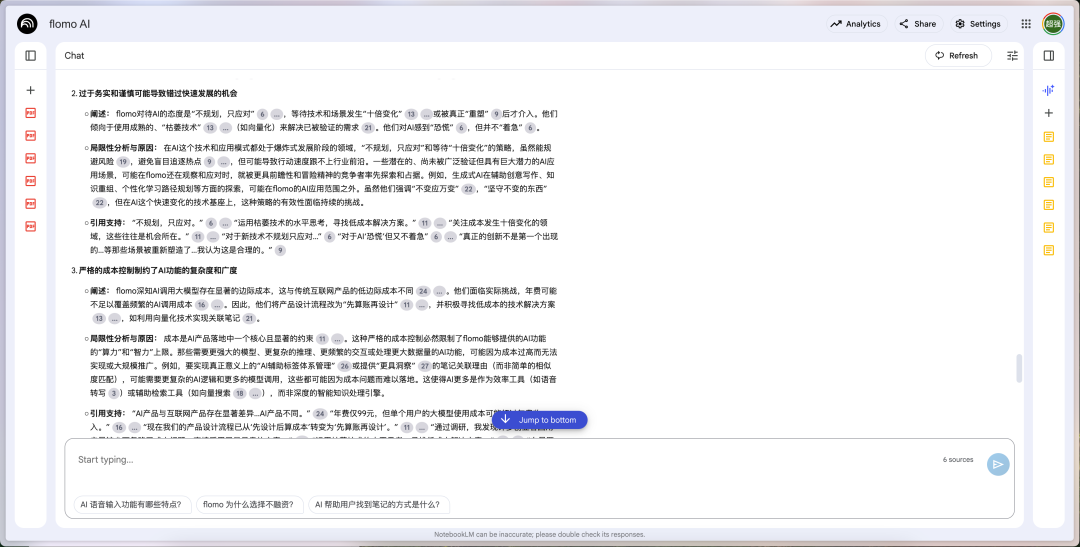
Task: Open Analytics
Action: (x=856, y=23)
